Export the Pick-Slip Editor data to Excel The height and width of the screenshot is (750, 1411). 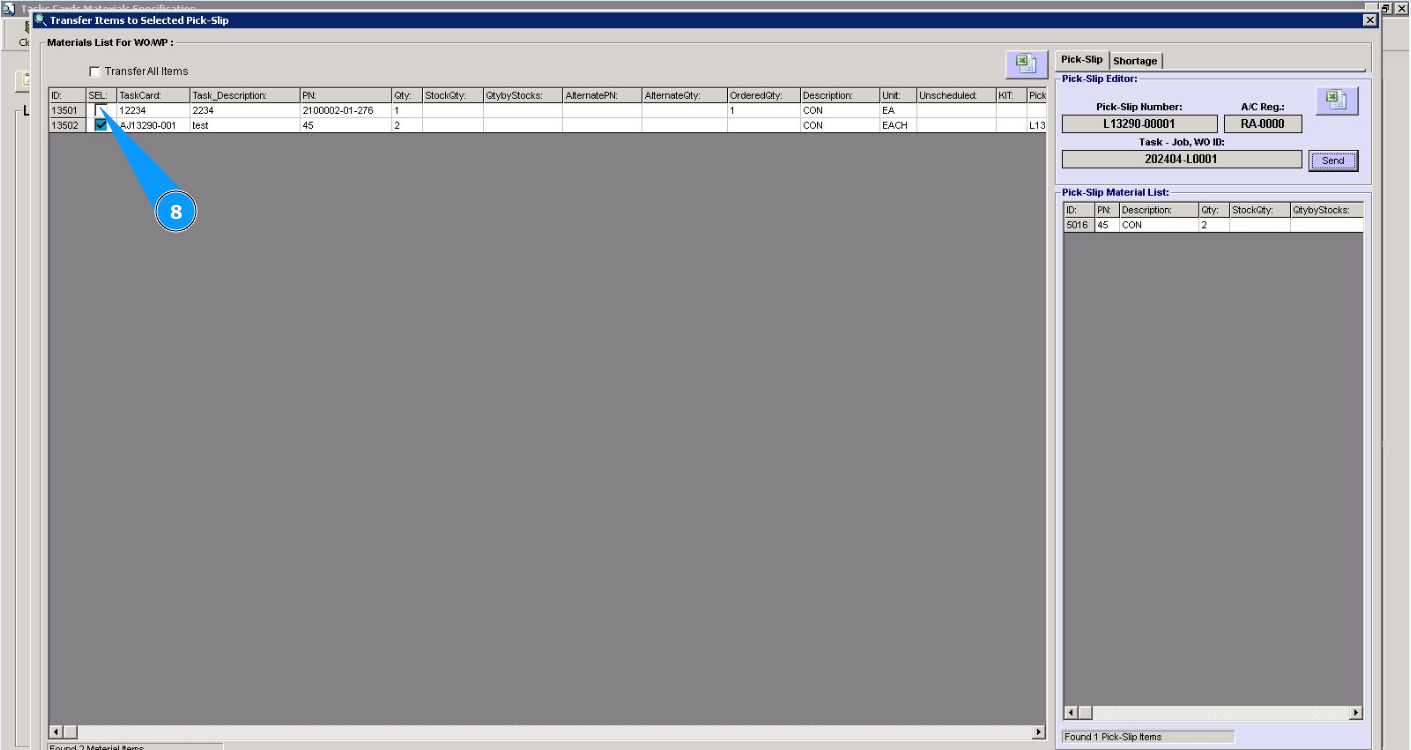click(1336, 100)
